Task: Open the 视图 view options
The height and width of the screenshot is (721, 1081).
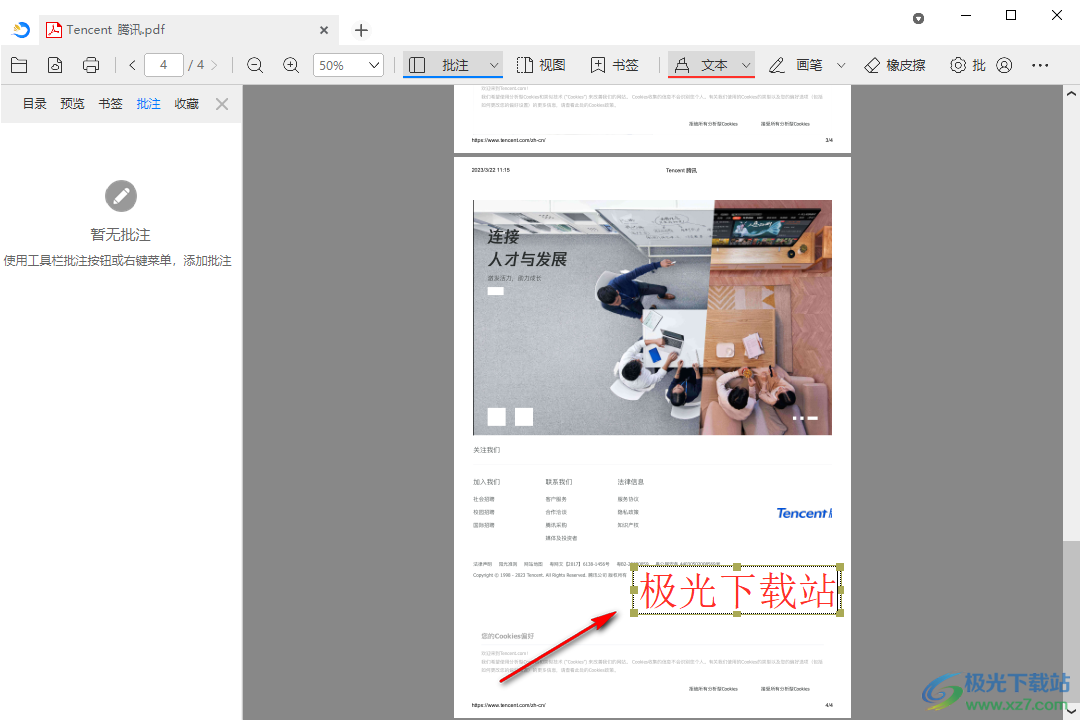Action: (541, 65)
